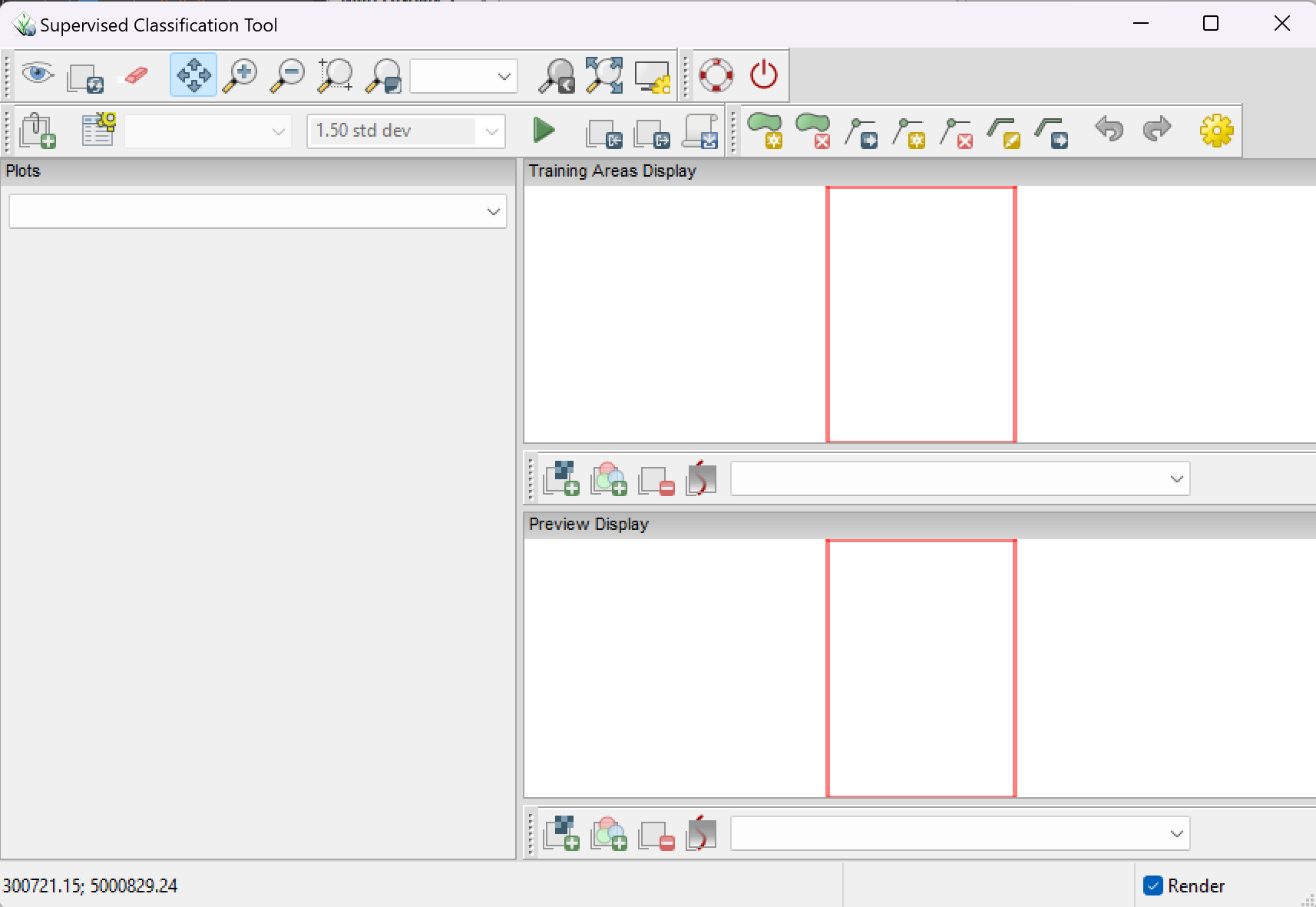Click the Preview Display header label
Screen dimensions: 1316x907
coord(589,524)
